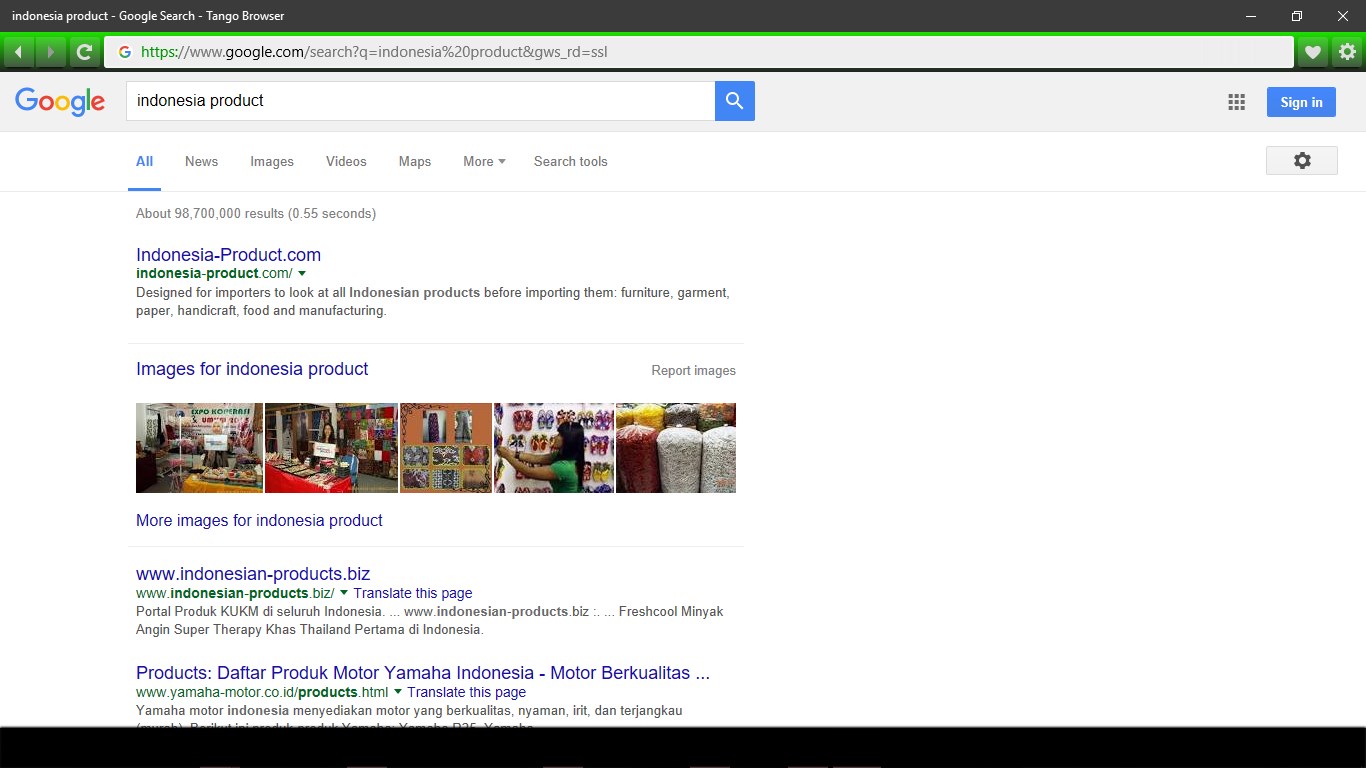Open Tango Browser settings gear in toolbar

pos(1347,52)
